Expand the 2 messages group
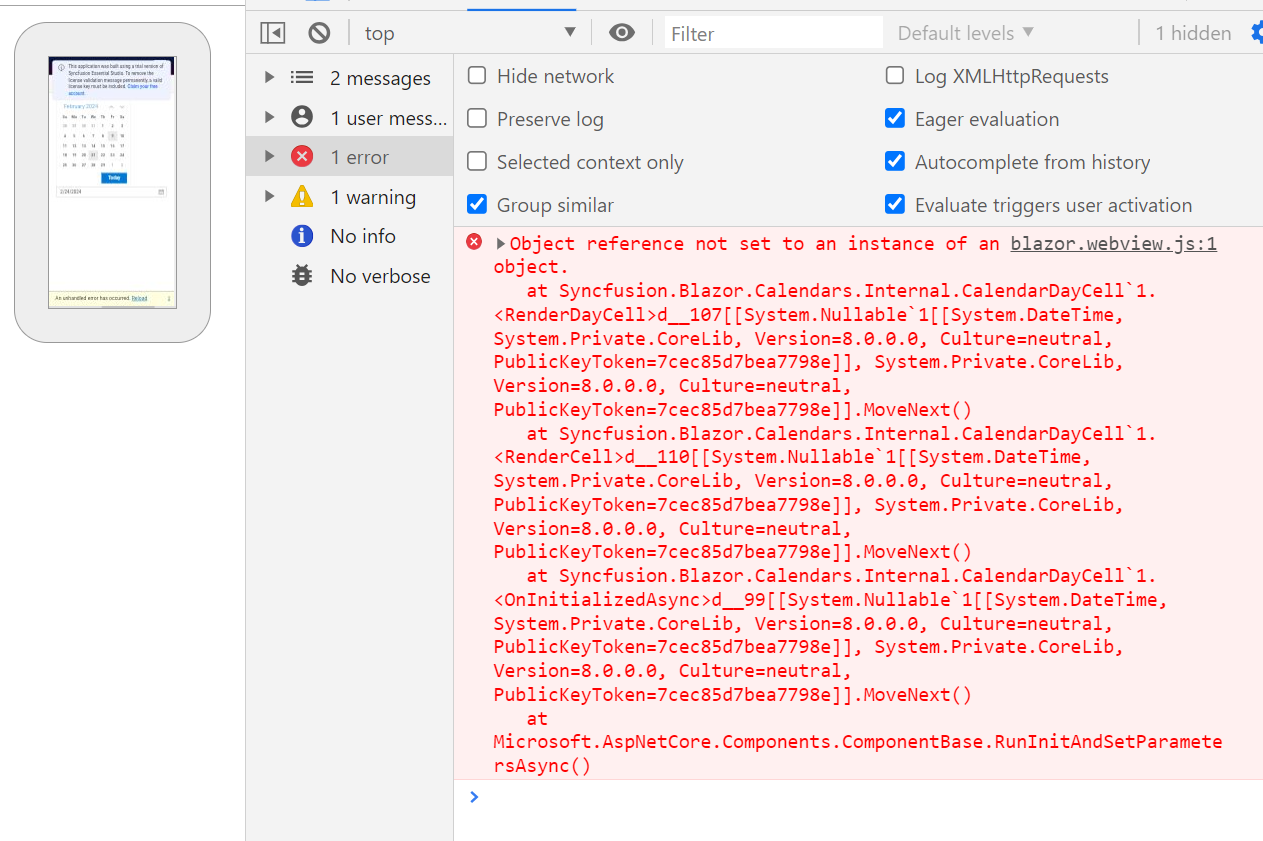1263x841 pixels. (269, 78)
